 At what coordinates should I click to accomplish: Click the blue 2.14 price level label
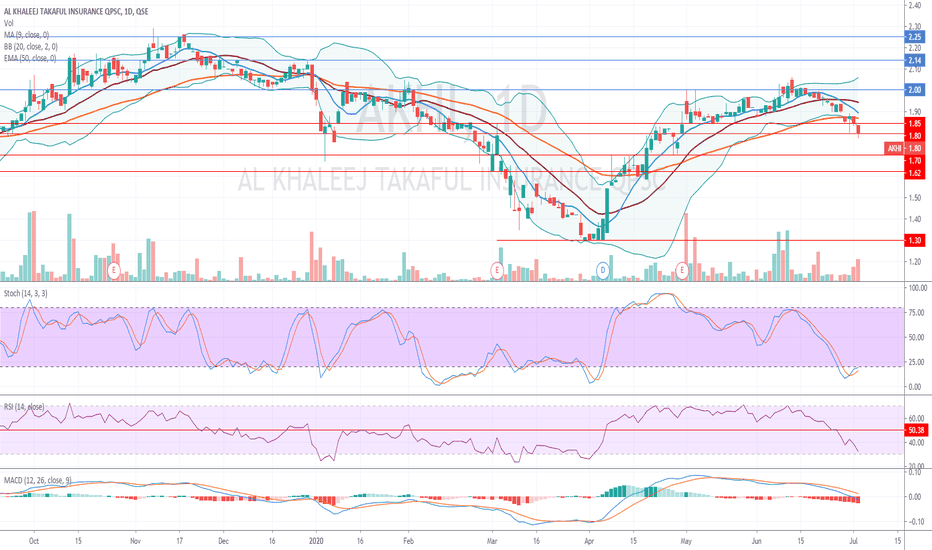tap(914, 61)
